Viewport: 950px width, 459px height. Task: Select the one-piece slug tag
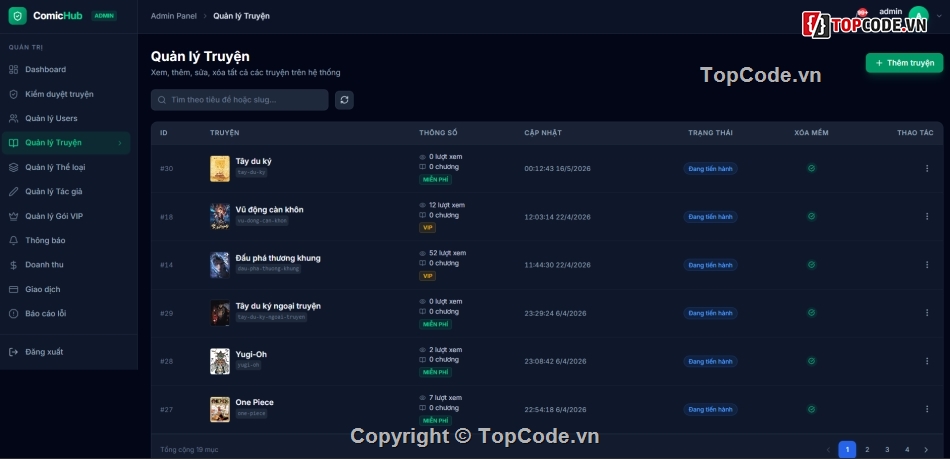(251, 414)
